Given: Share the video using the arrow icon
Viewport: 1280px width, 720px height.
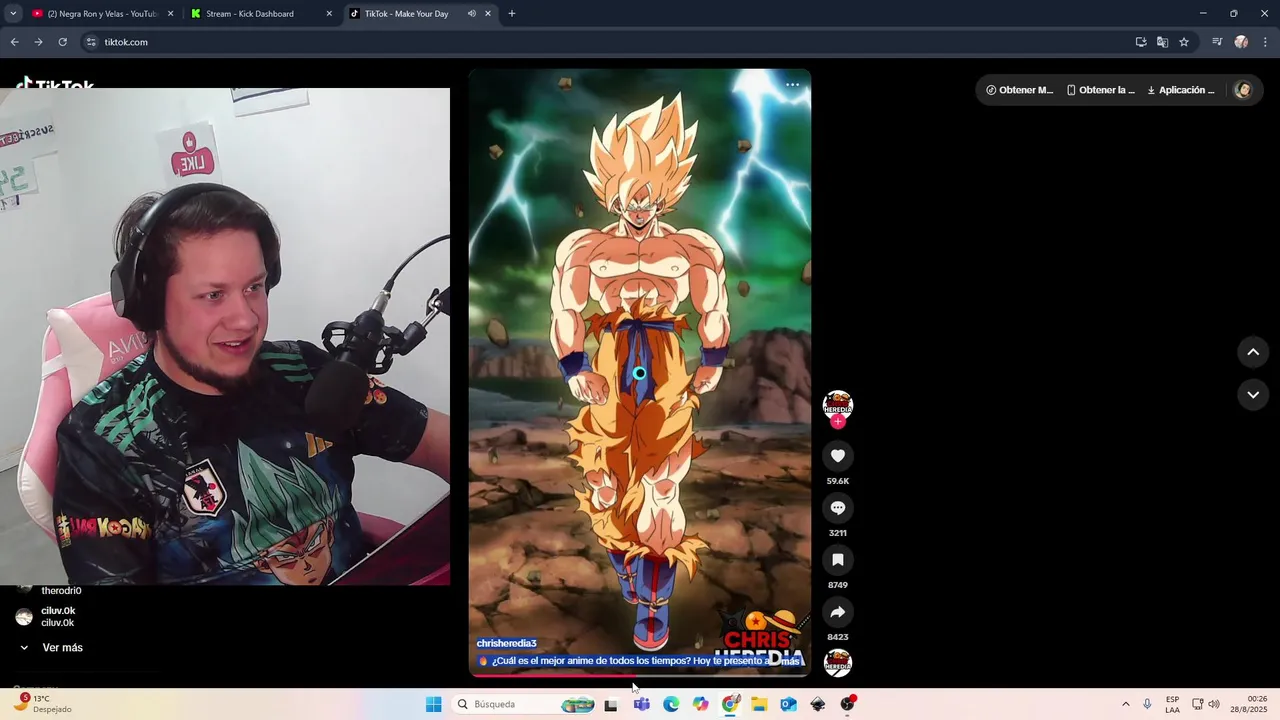Looking at the screenshot, I should click(838, 612).
